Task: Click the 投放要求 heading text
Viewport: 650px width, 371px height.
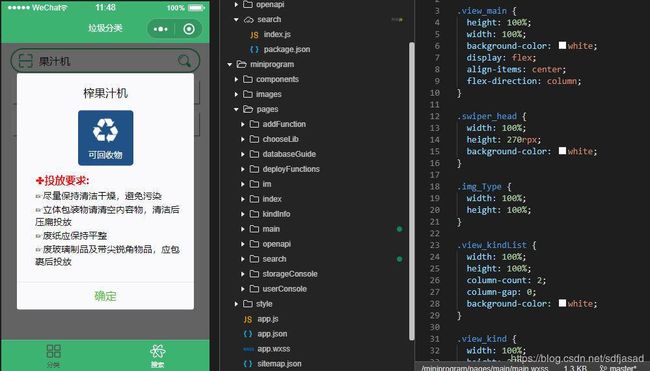Action: coord(63,180)
